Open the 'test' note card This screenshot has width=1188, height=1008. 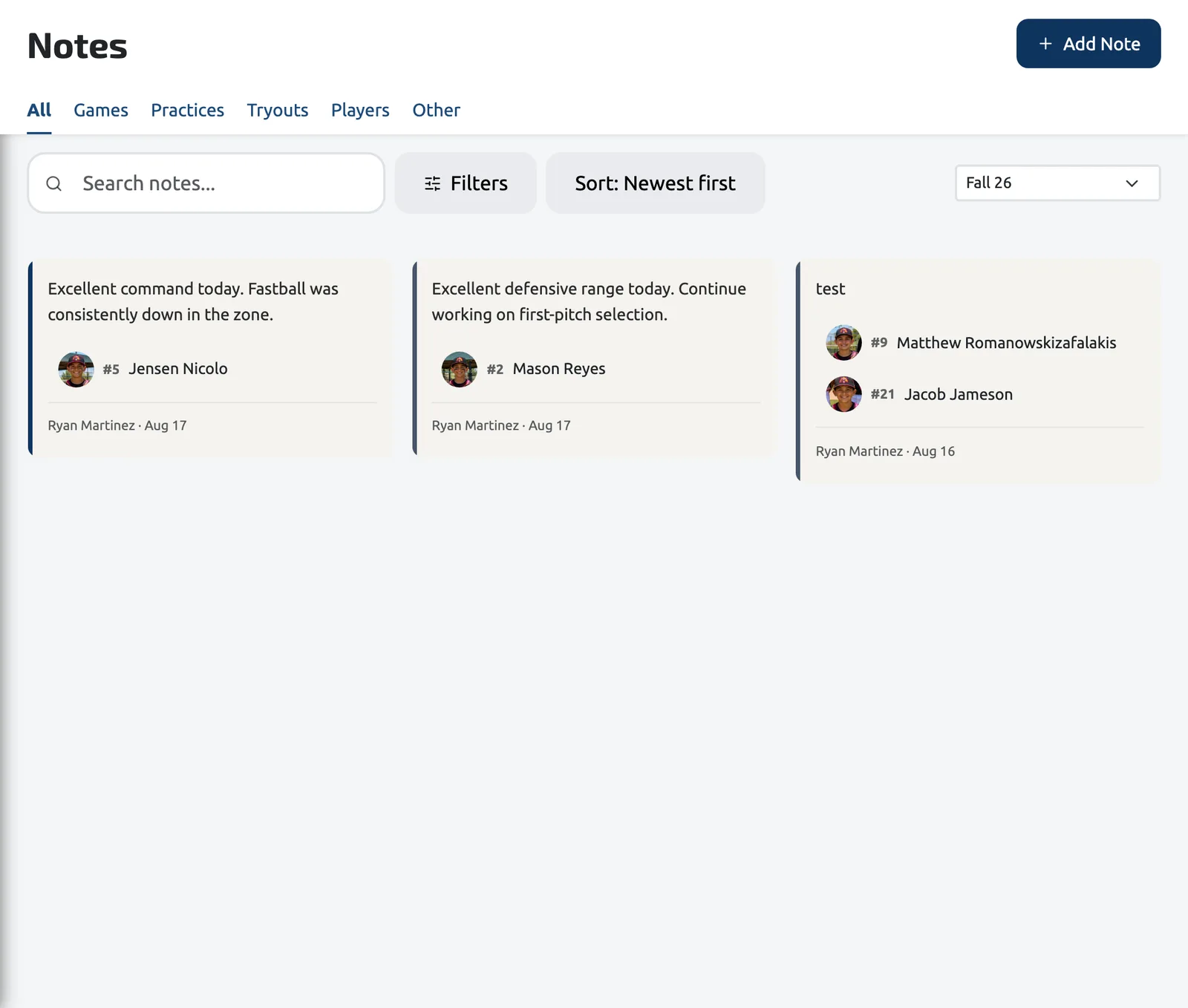(x=979, y=371)
